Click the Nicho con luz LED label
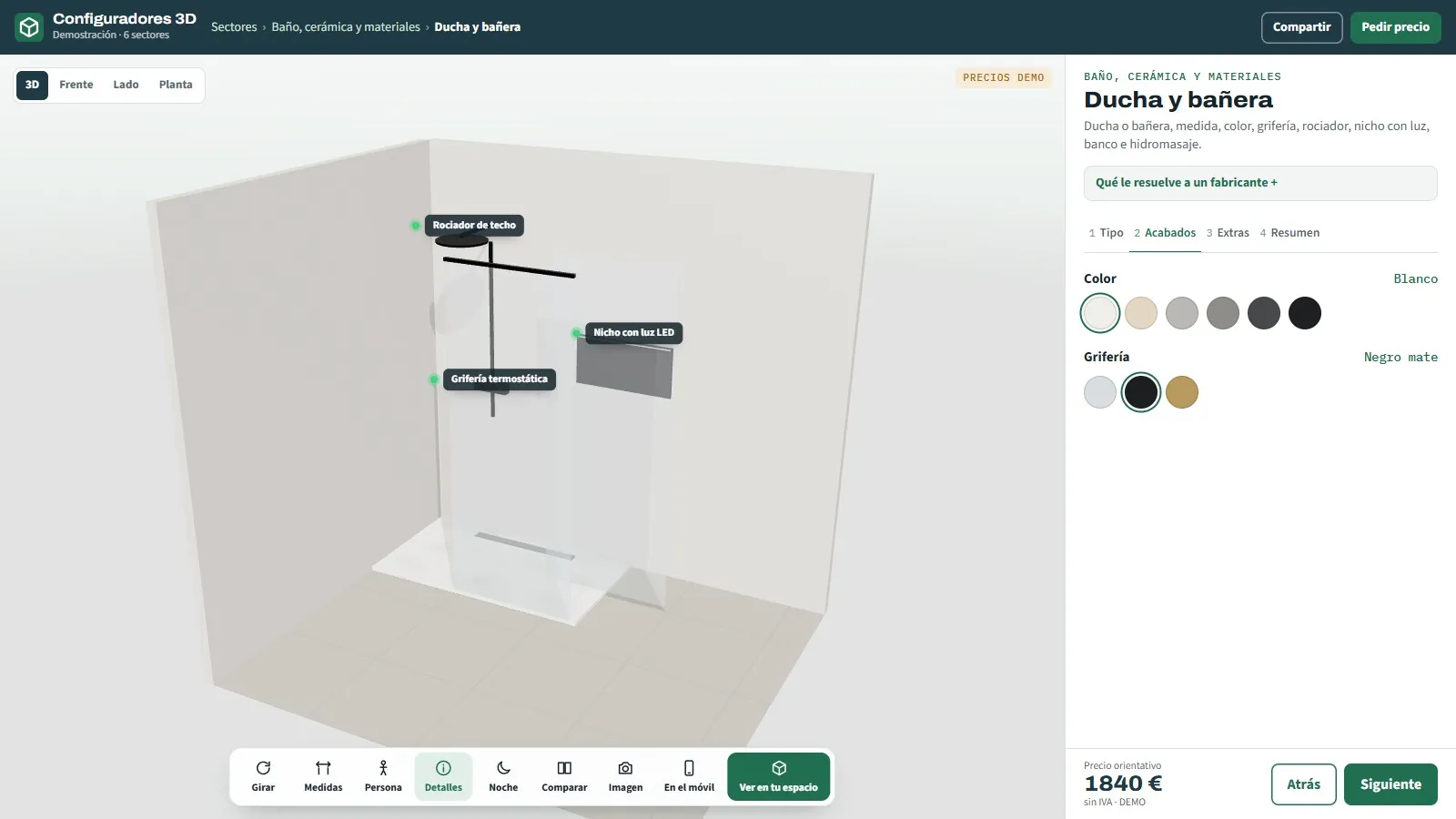1456x819 pixels. 634,333
